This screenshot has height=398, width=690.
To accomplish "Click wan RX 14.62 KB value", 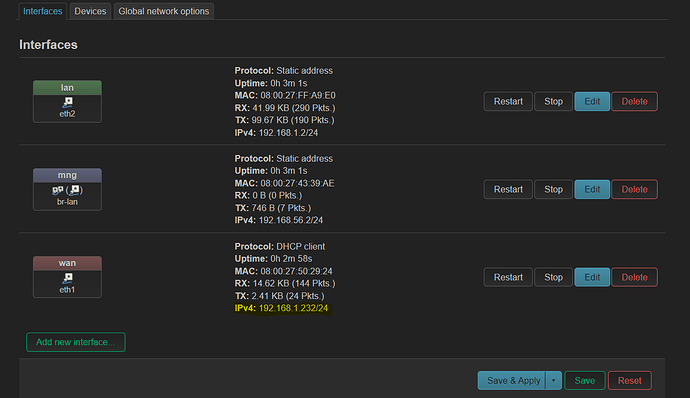I will click(x=294, y=284).
